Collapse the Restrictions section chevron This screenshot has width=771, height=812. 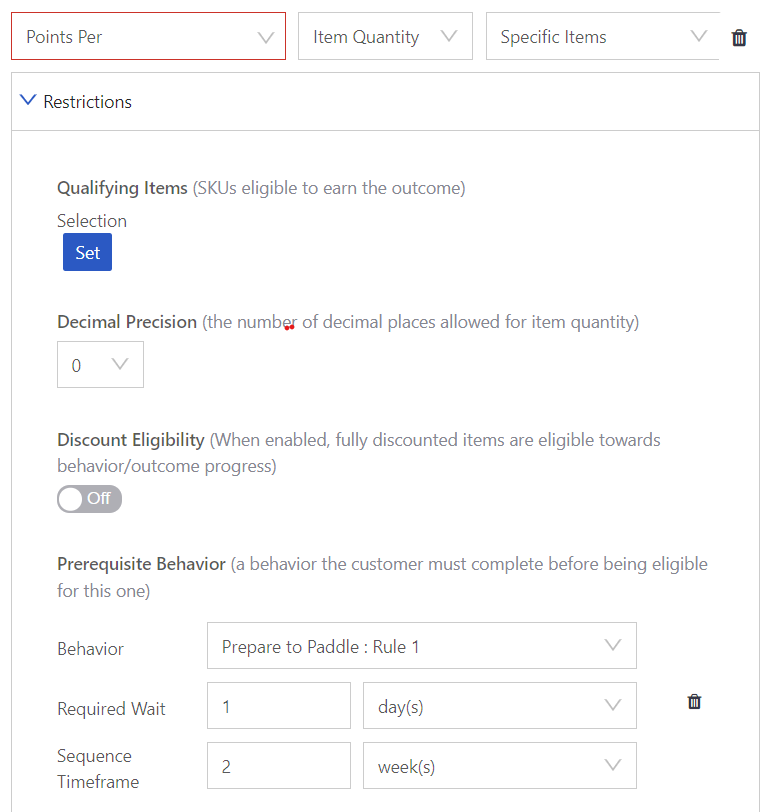click(x=28, y=100)
